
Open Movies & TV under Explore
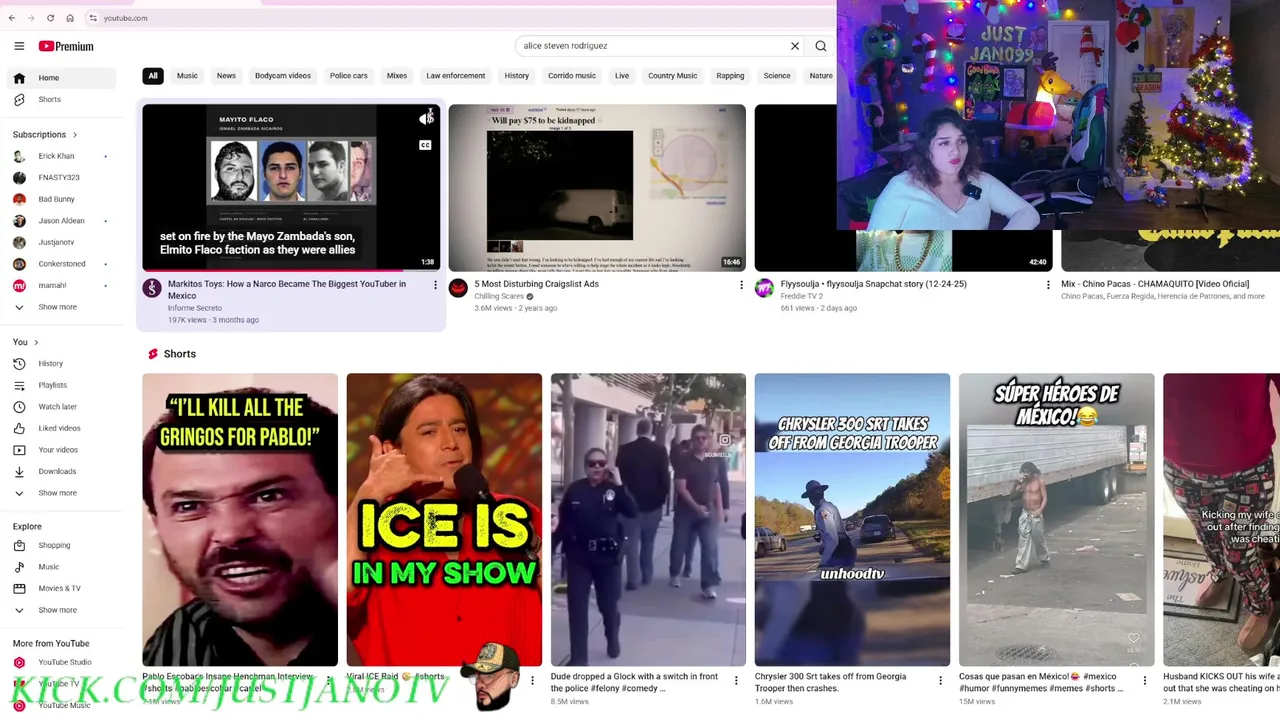coord(63,589)
